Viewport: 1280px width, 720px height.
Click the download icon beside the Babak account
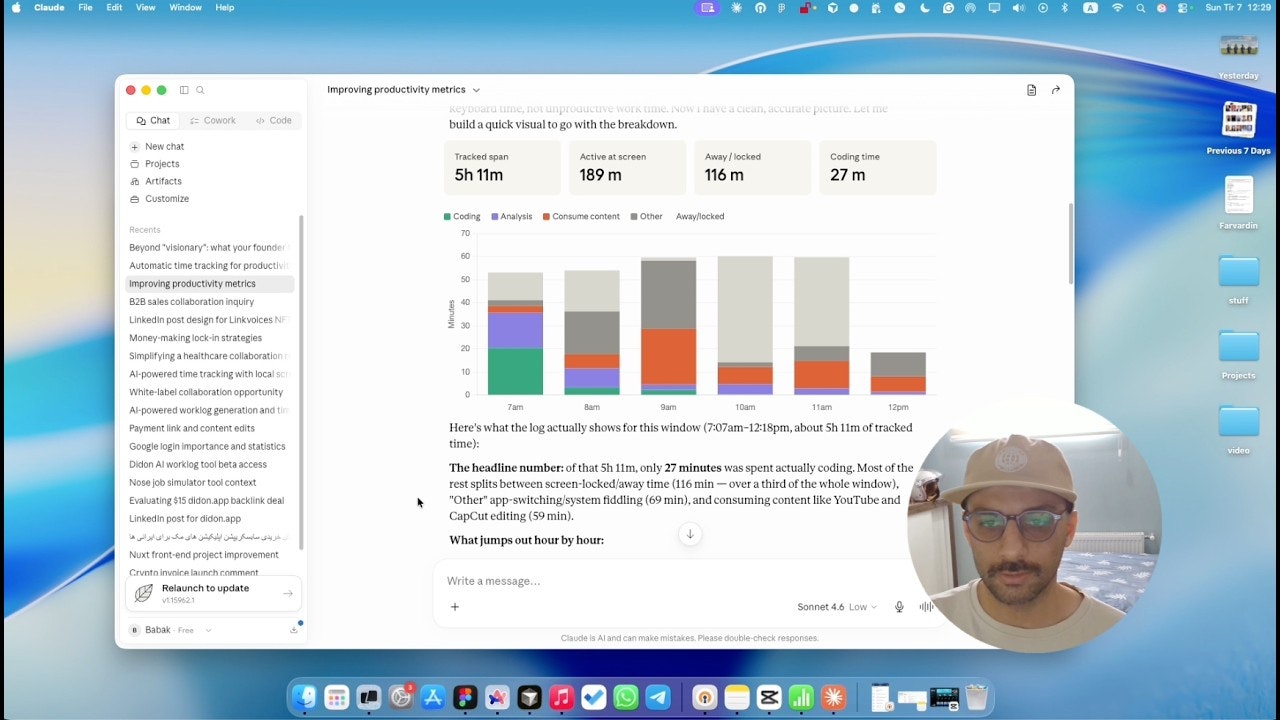pos(294,630)
